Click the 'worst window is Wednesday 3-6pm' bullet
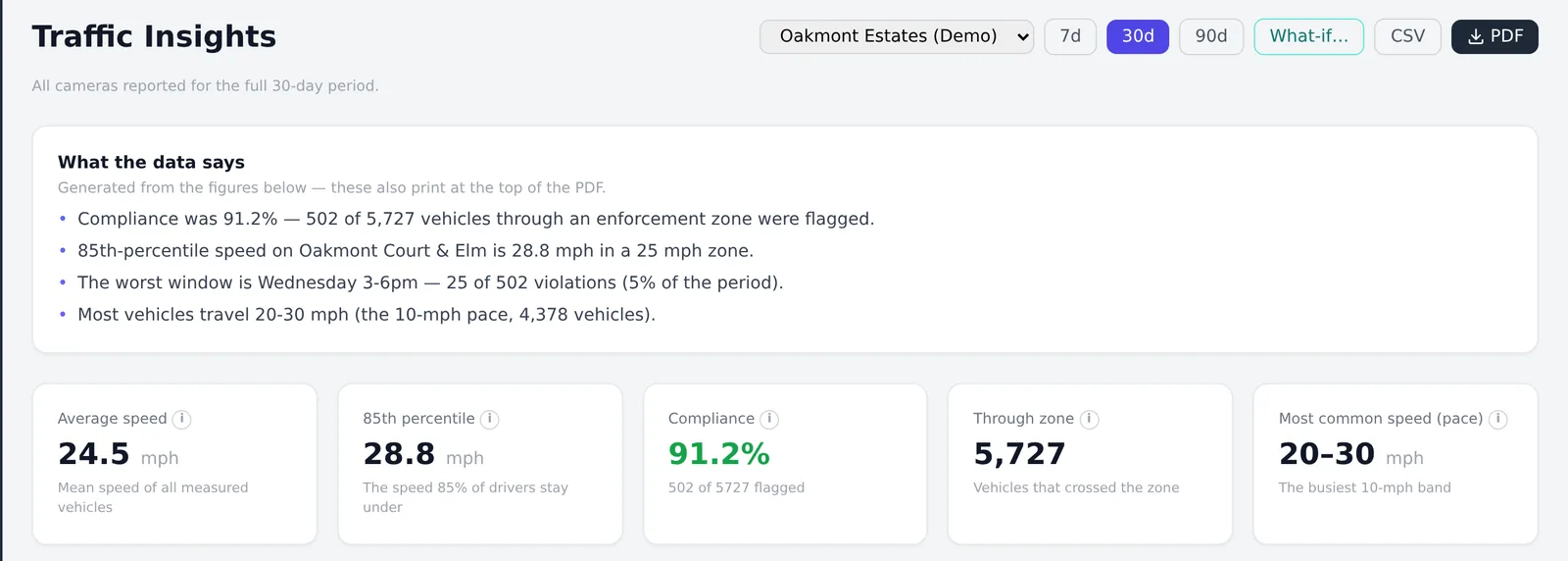 click(x=430, y=282)
